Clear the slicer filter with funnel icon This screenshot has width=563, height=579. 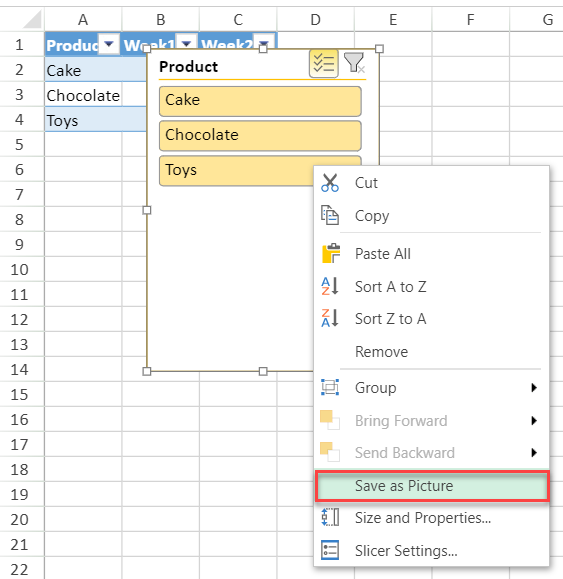click(354, 63)
